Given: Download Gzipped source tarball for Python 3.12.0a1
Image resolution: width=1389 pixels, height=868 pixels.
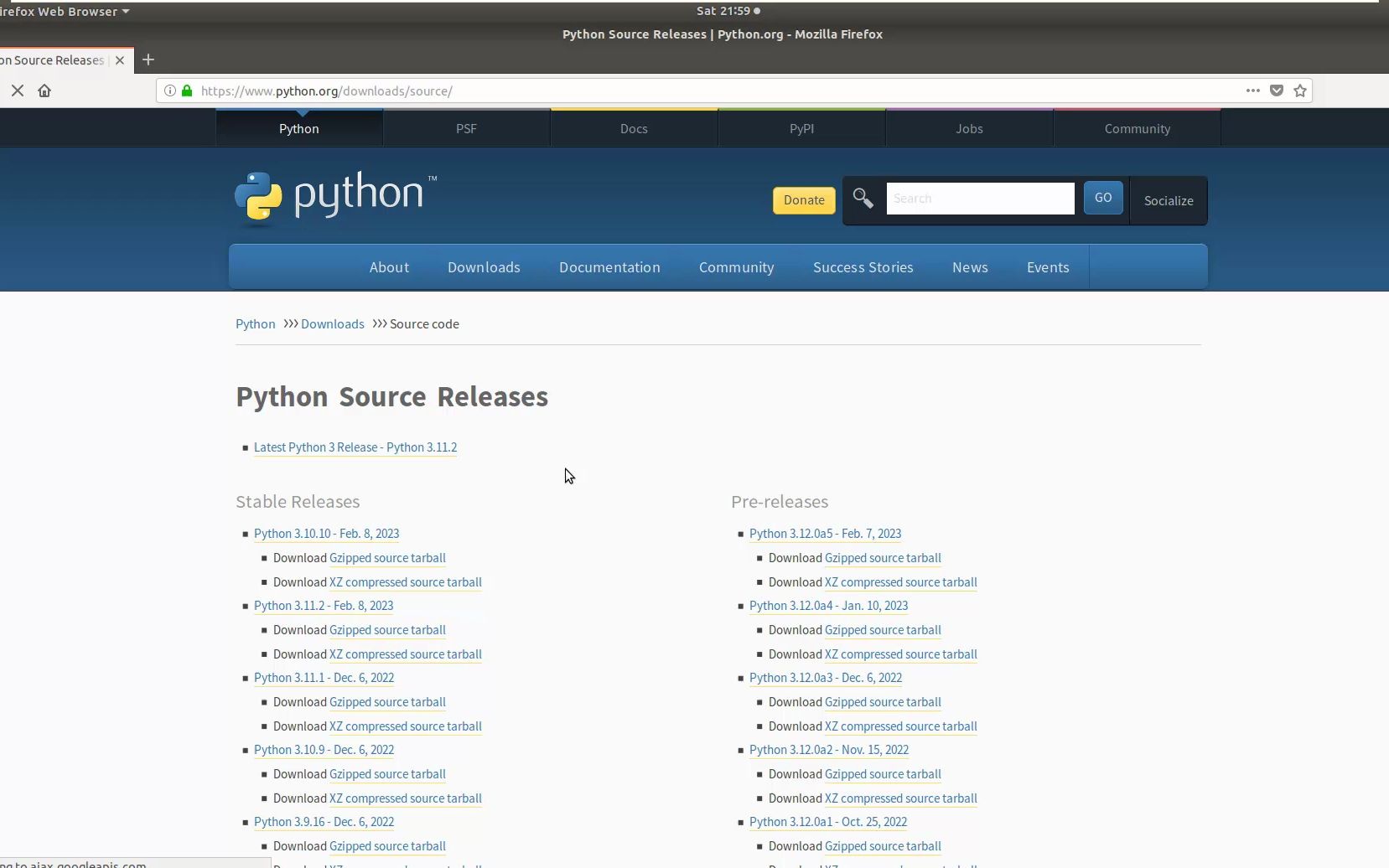Looking at the screenshot, I should [x=883, y=846].
